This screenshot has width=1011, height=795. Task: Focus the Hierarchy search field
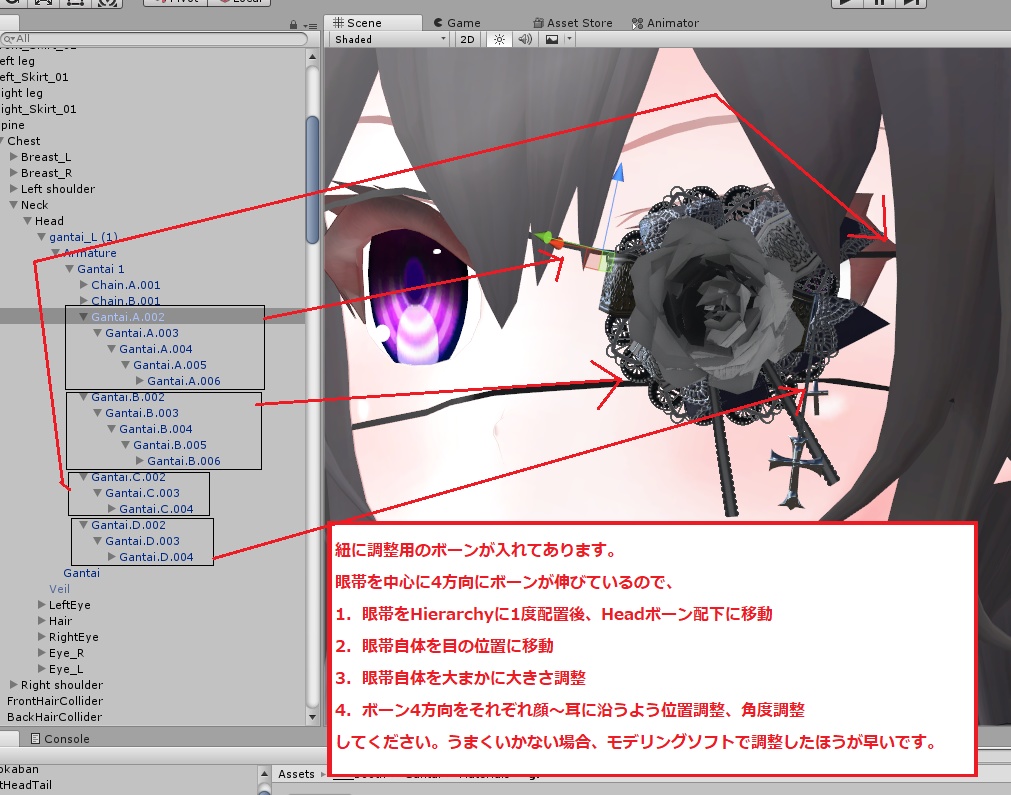click(x=155, y=39)
